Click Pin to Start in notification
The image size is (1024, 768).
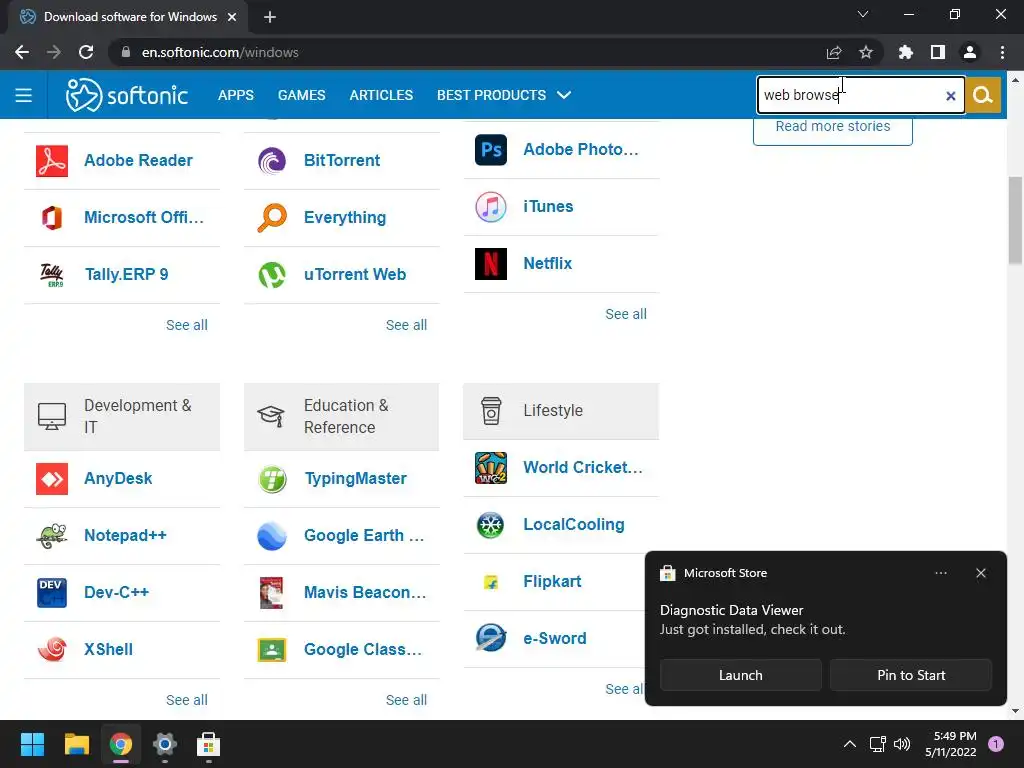(x=911, y=675)
